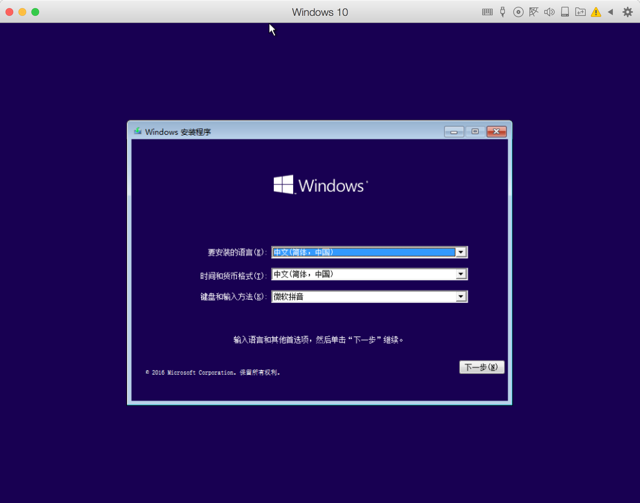
Task: Click the 时间和货币格式 label
Action: point(233,276)
